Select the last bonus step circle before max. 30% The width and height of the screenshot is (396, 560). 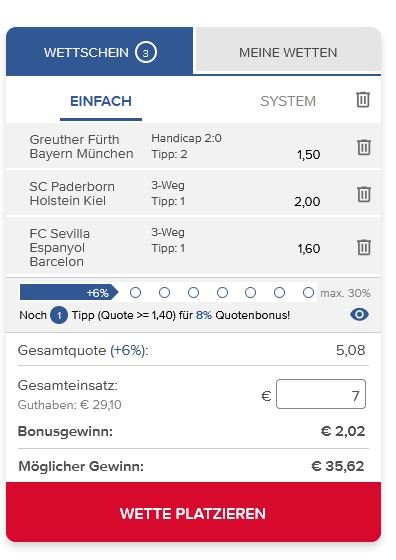click(x=308, y=293)
